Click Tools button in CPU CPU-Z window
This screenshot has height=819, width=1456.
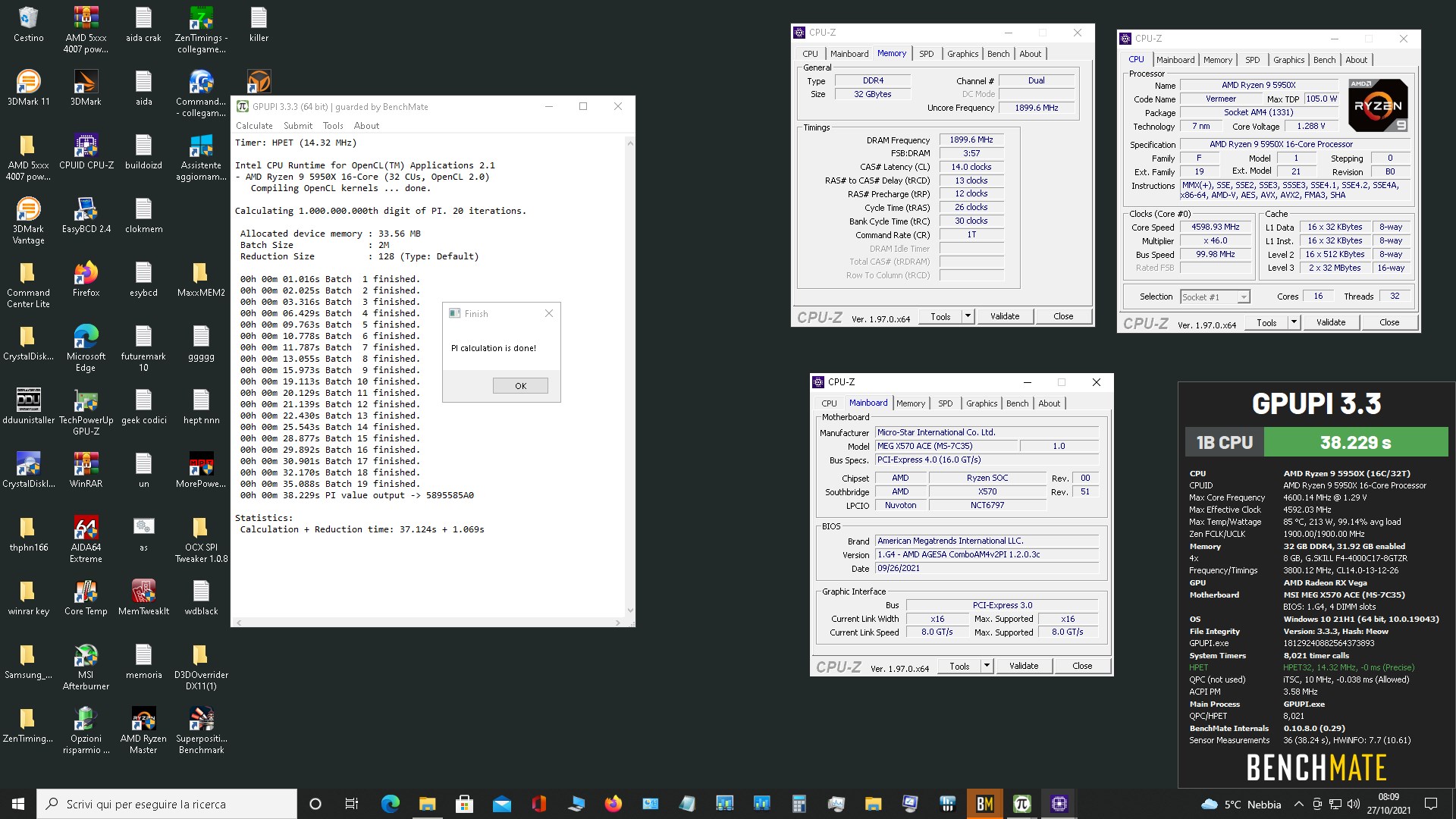1266,322
